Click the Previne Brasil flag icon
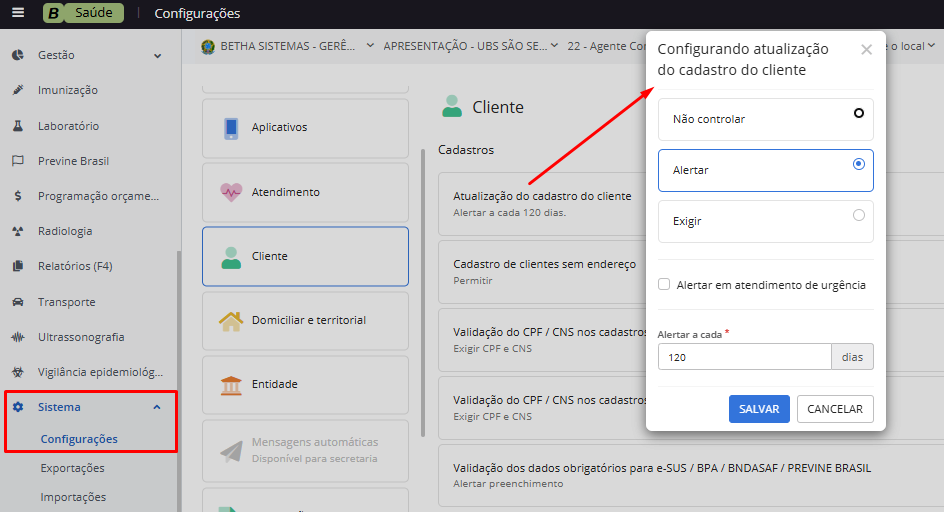The image size is (944, 512). coord(18,161)
